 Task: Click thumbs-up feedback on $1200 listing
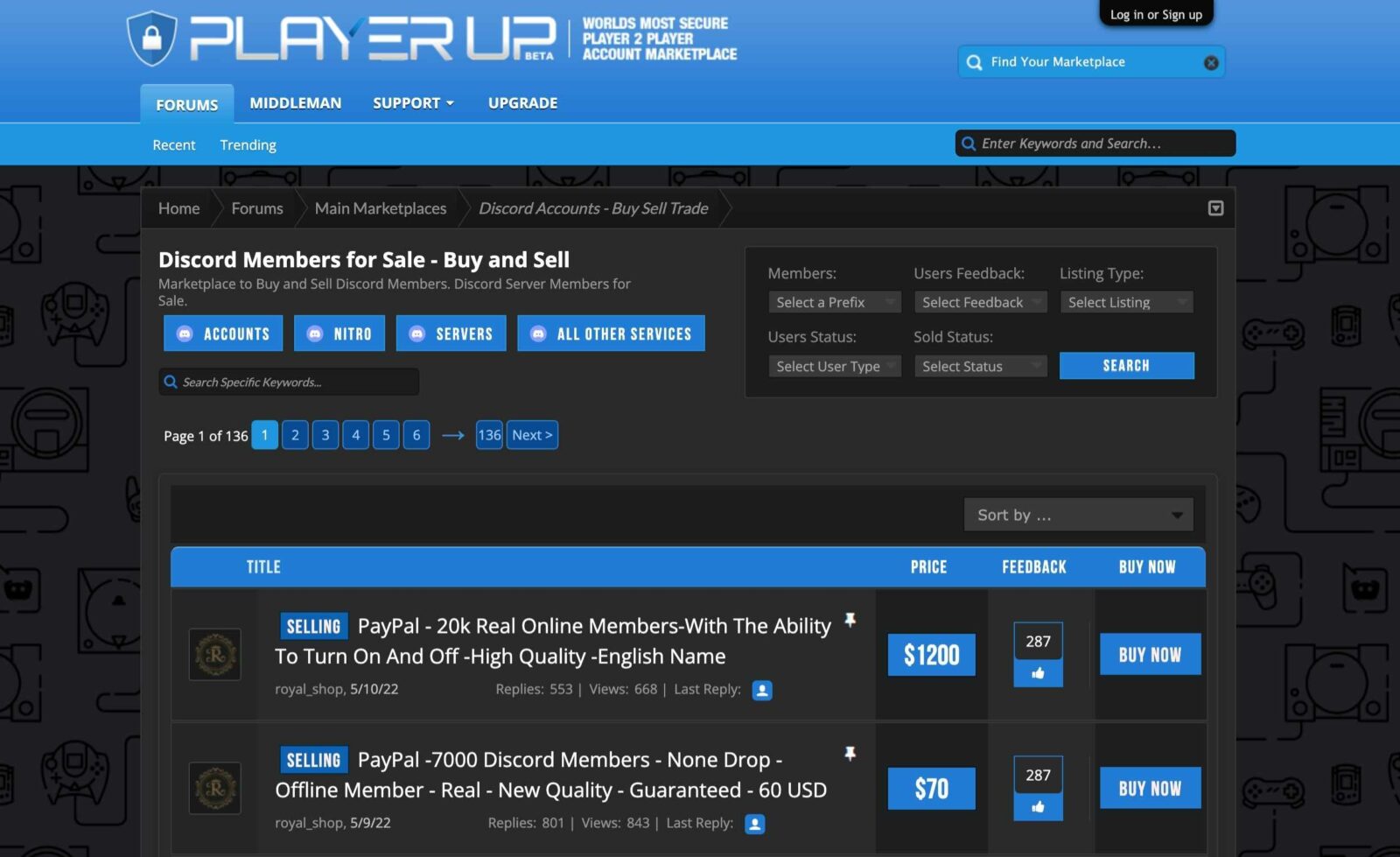coord(1038,673)
